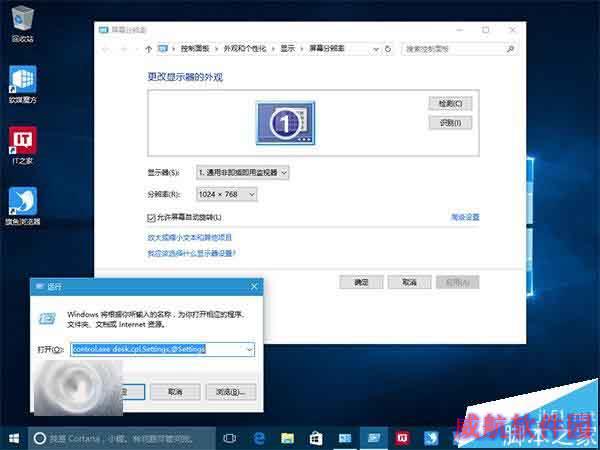Click the 检测(C) button
The height and width of the screenshot is (450, 600).
click(450, 103)
